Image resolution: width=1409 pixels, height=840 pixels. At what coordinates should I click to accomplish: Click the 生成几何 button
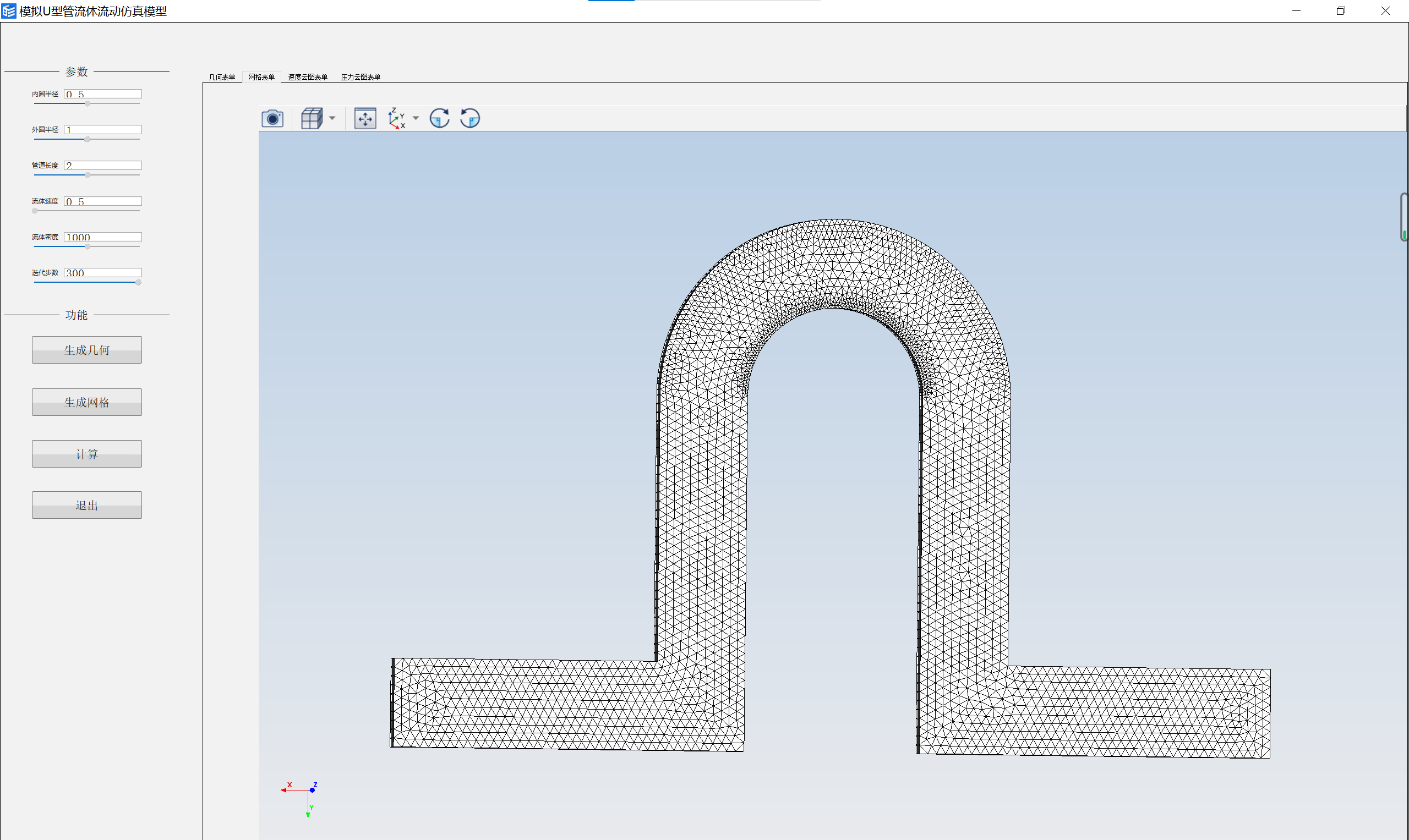[x=86, y=350]
